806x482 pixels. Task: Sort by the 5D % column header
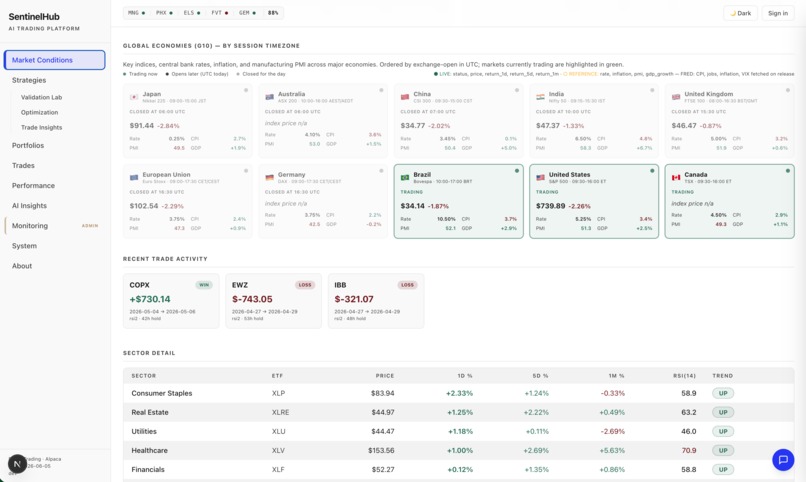[540, 376]
